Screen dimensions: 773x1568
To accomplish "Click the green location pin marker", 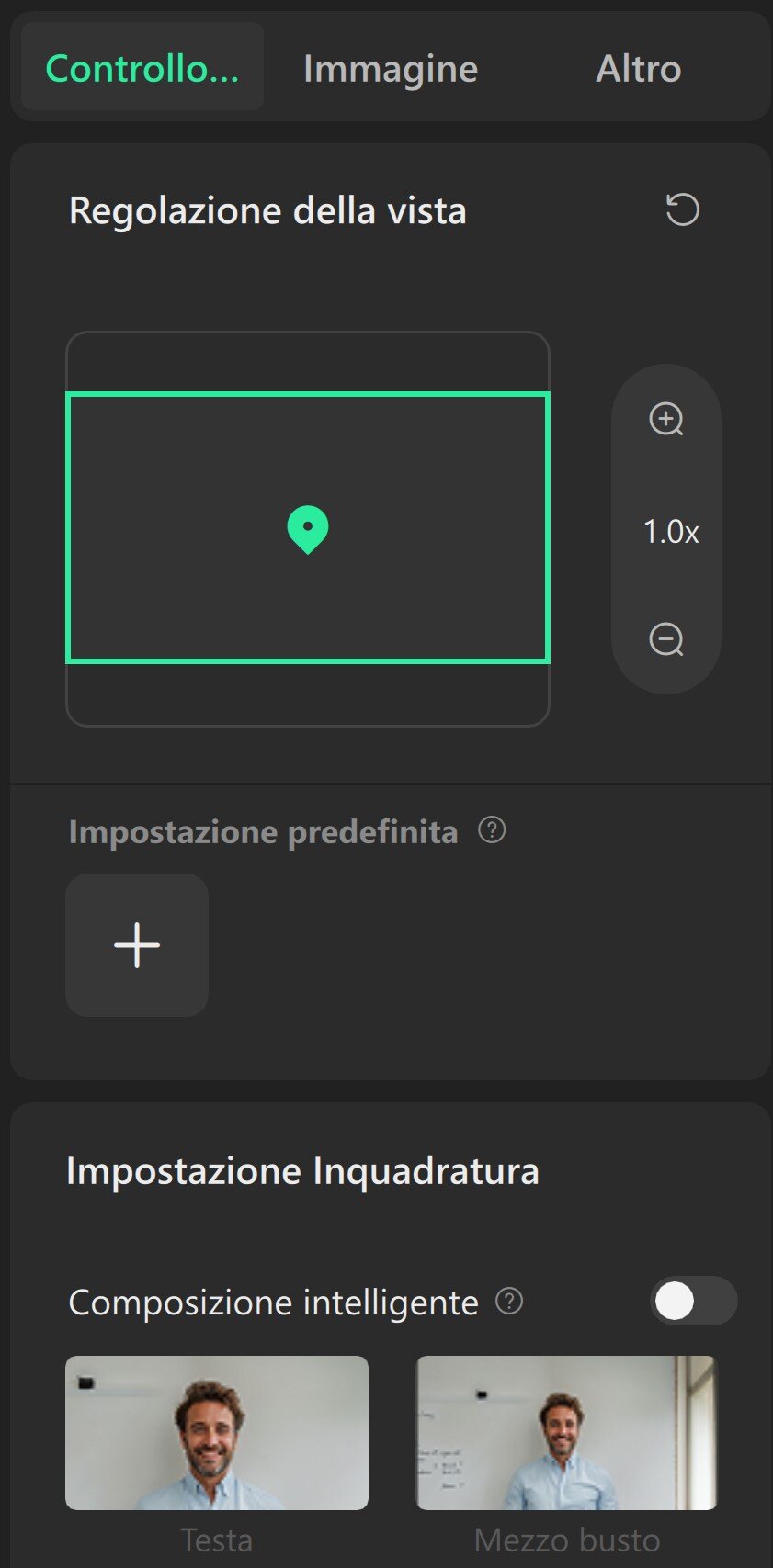I will (x=308, y=529).
